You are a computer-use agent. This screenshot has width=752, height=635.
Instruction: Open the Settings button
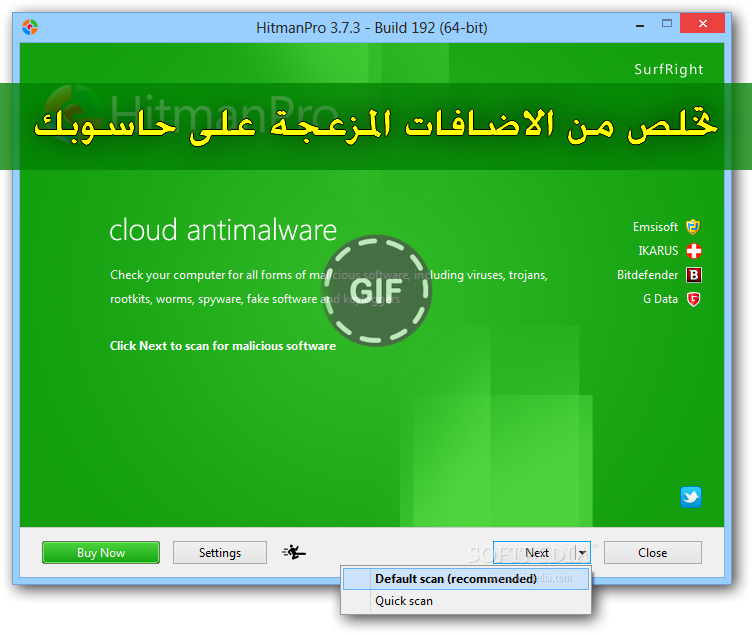[x=220, y=553]
